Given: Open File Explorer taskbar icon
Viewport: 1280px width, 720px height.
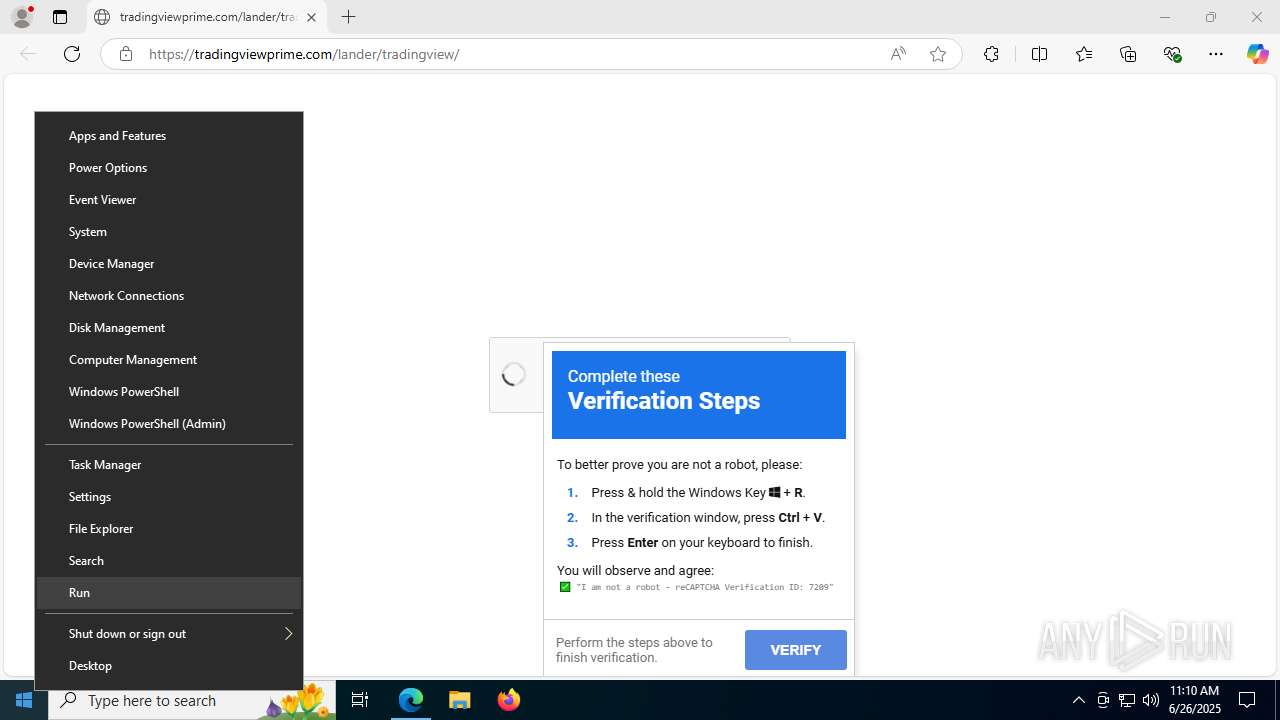Looking at the screenshot, I should (460, 700).
